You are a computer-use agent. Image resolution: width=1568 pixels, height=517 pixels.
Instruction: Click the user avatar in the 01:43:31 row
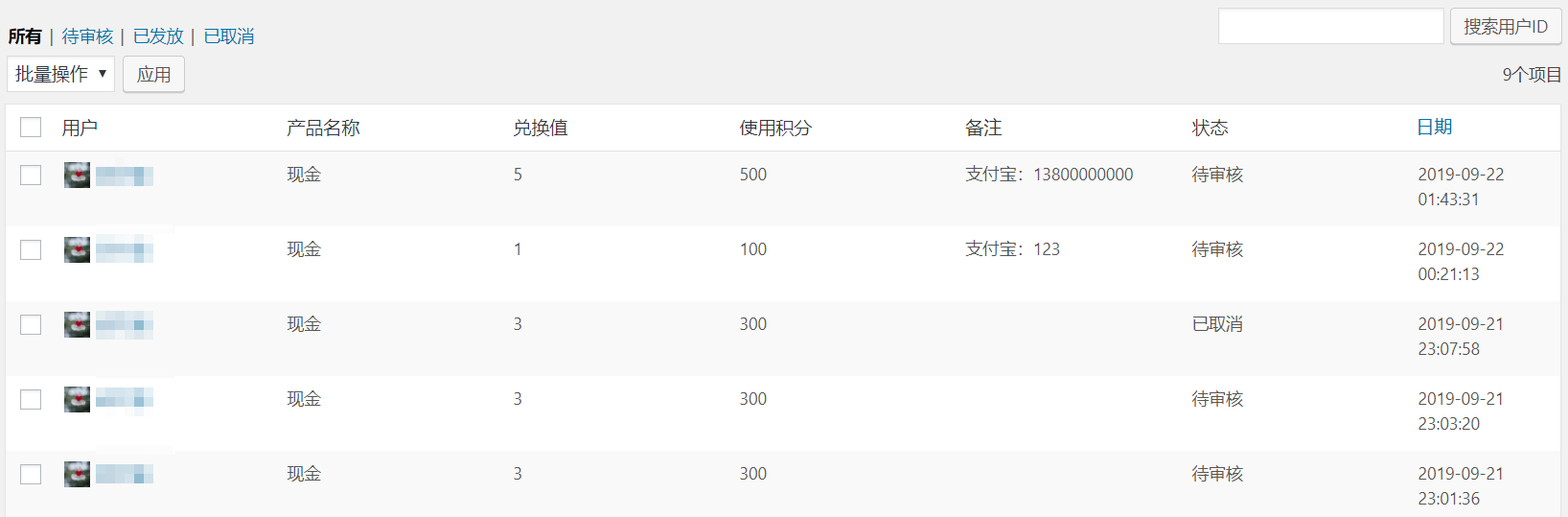[x=77, y=175]
